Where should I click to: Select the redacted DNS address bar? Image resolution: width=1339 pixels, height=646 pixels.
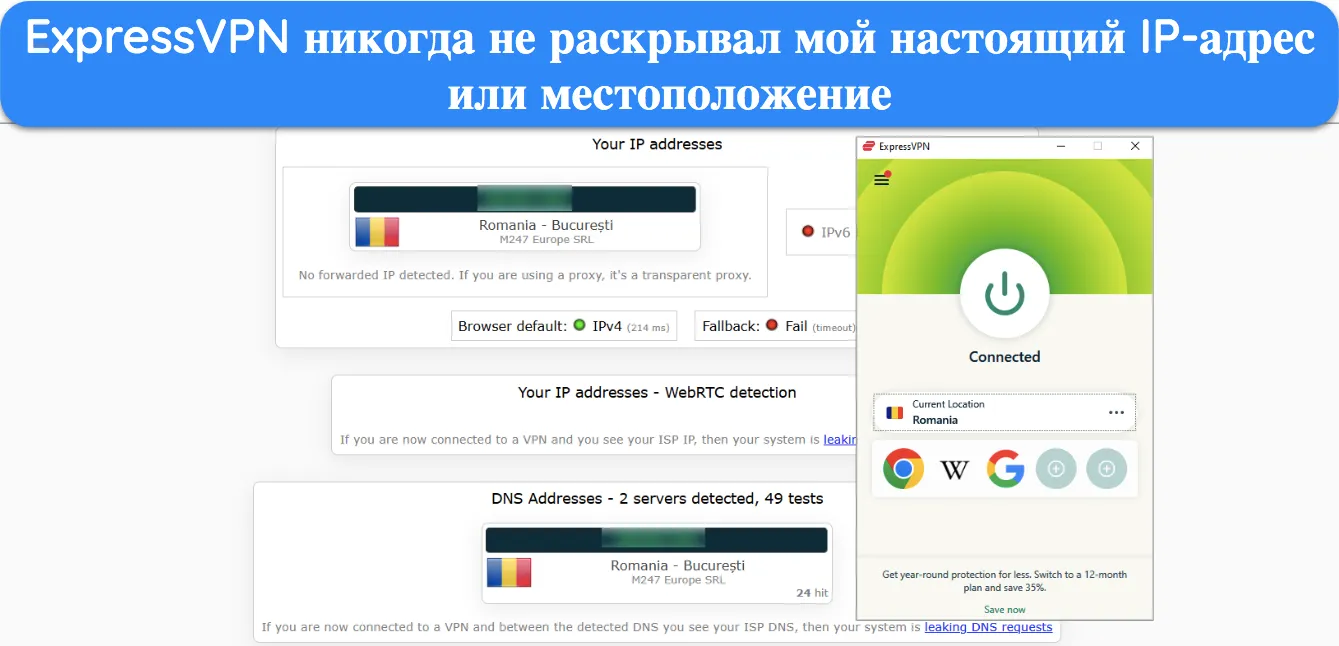[x=656, y=540]
